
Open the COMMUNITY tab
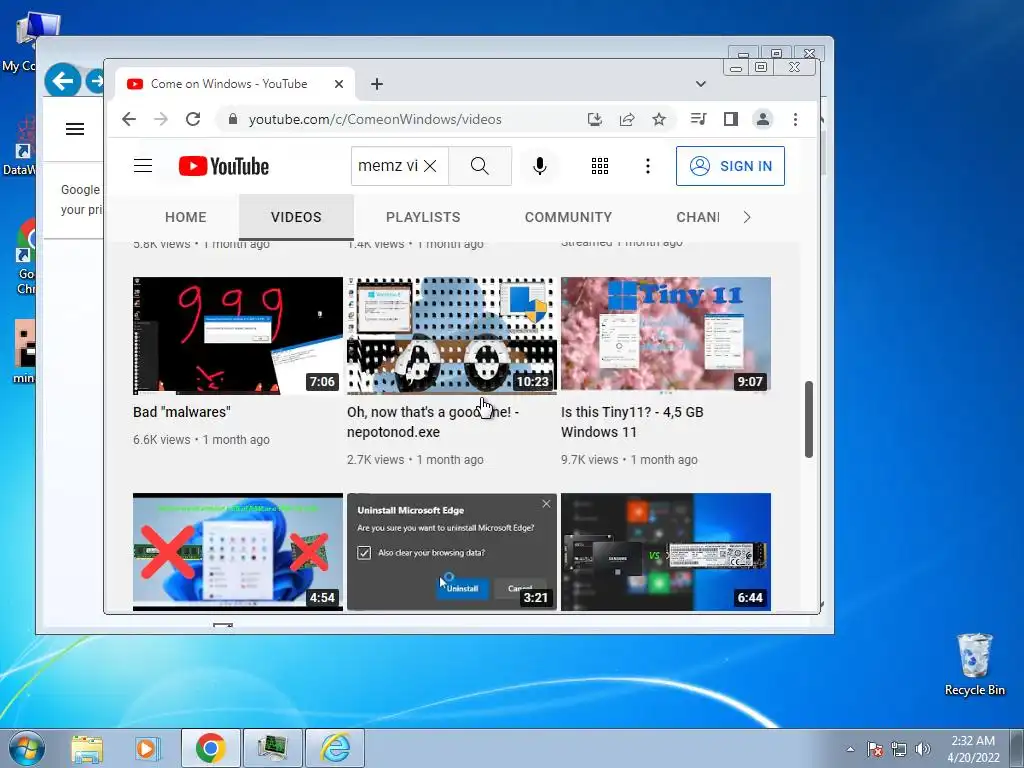(x=568, y=217)
